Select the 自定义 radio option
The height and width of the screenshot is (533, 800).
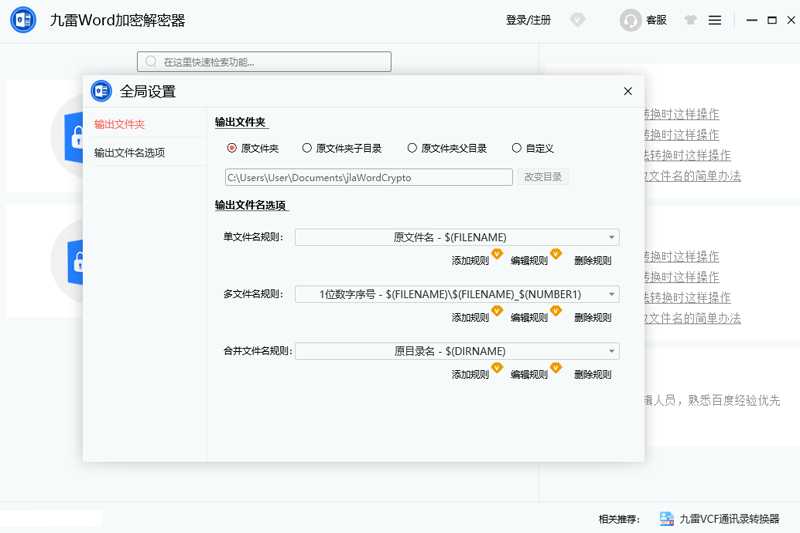click(x=516, y=148)
